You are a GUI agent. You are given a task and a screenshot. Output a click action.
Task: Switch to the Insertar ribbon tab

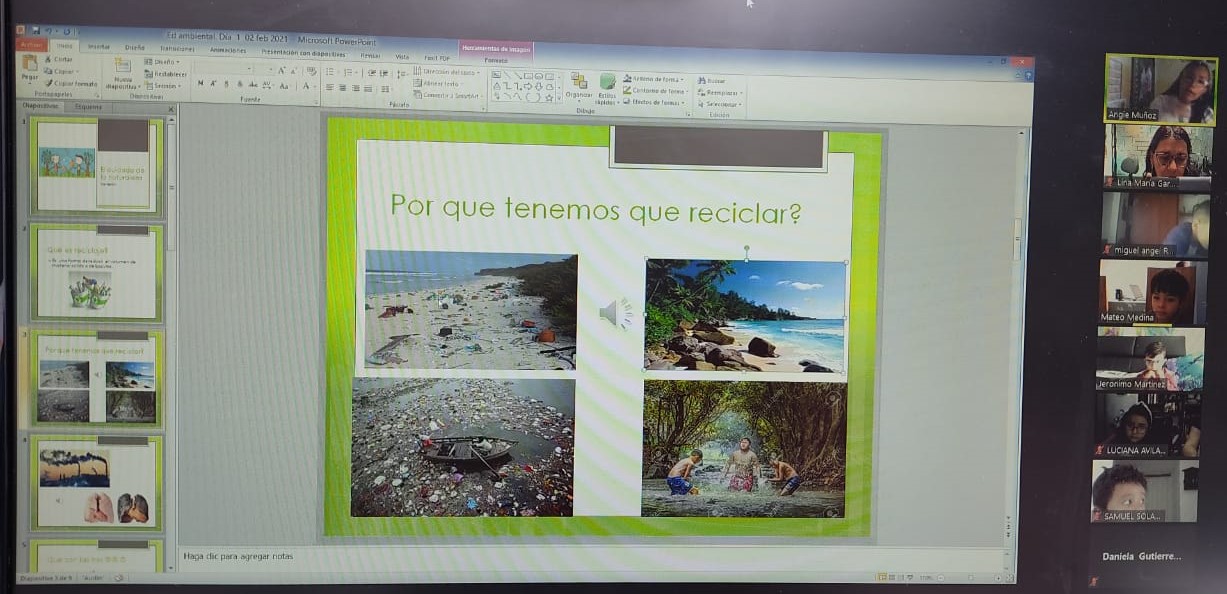point(99,47)
